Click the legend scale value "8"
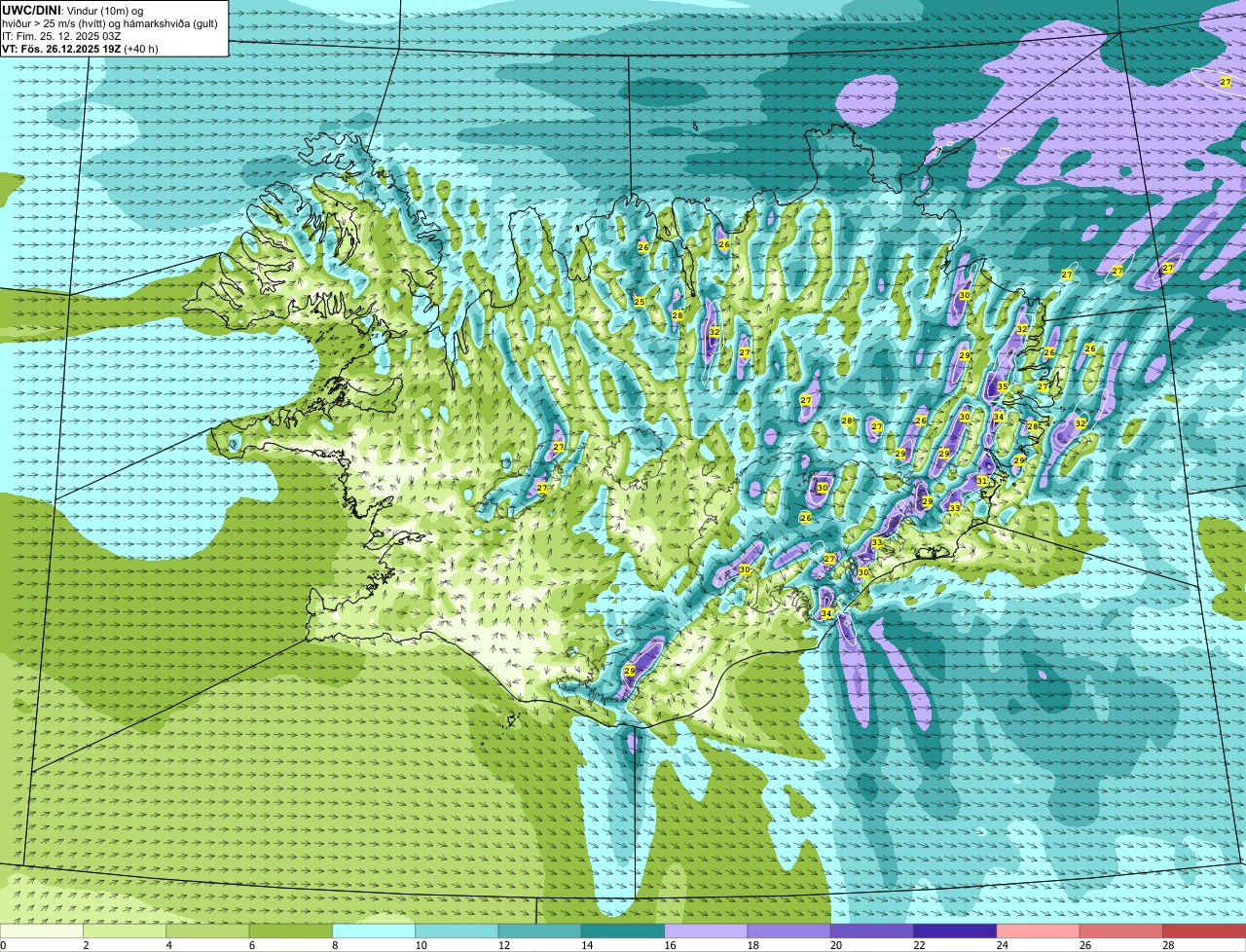1246x952 pixels. (335, 945)
